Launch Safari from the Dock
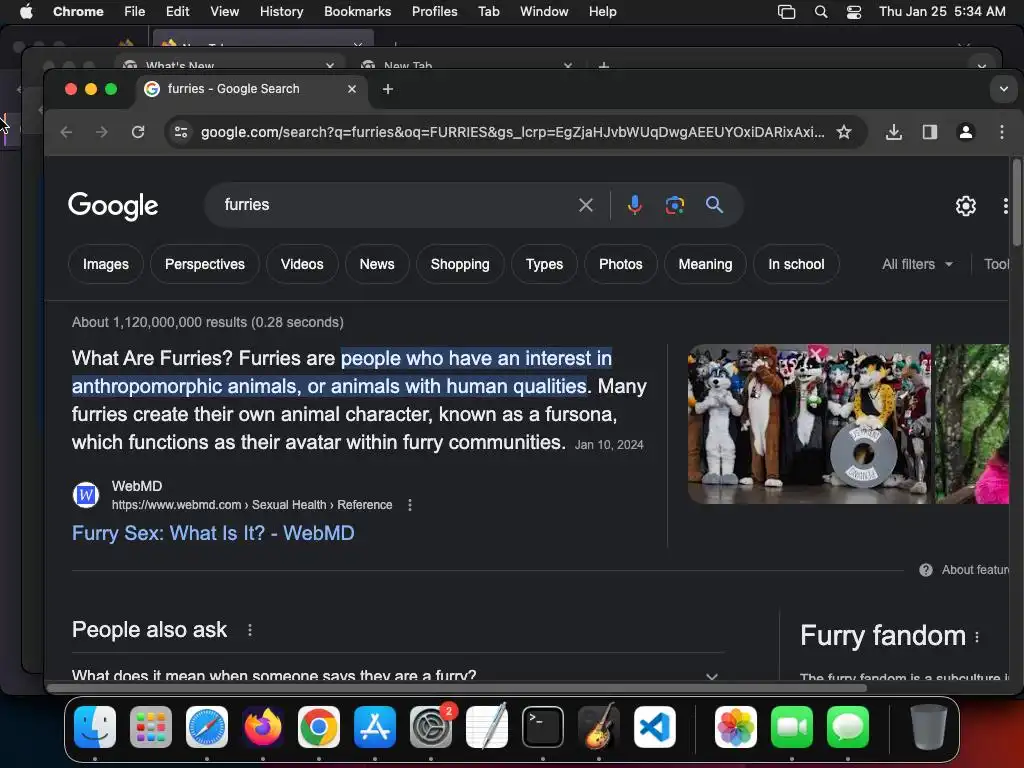Screen dimensions: 1024x768 pos(207,727)
